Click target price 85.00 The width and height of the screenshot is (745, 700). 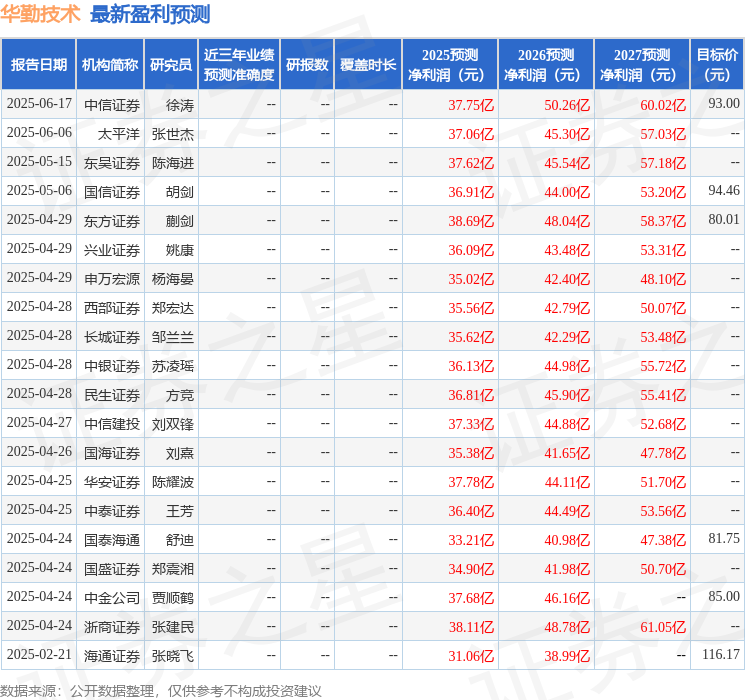[x=724, y=596]
